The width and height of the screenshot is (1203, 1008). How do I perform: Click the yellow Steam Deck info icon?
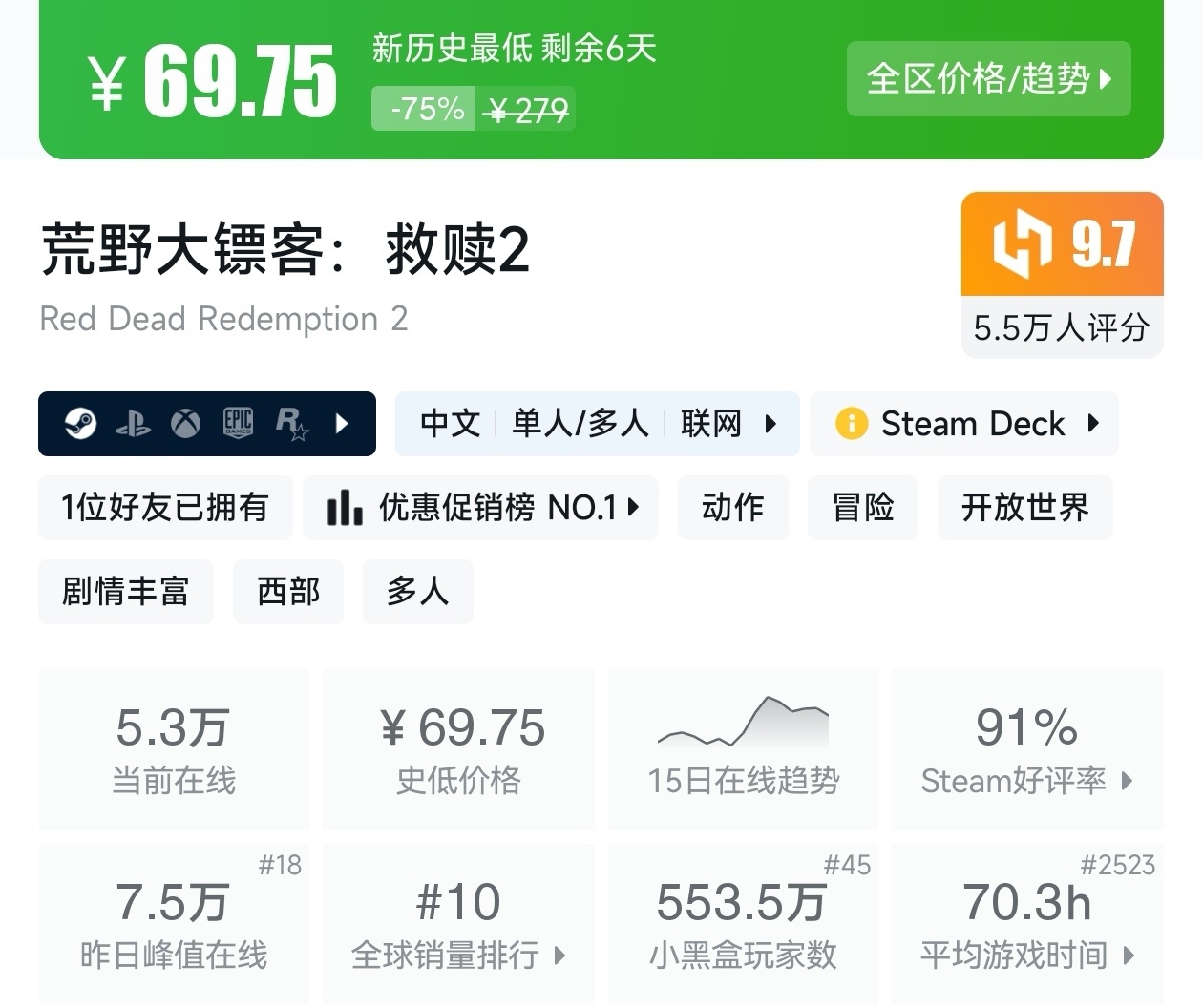(x=851, y=423)
